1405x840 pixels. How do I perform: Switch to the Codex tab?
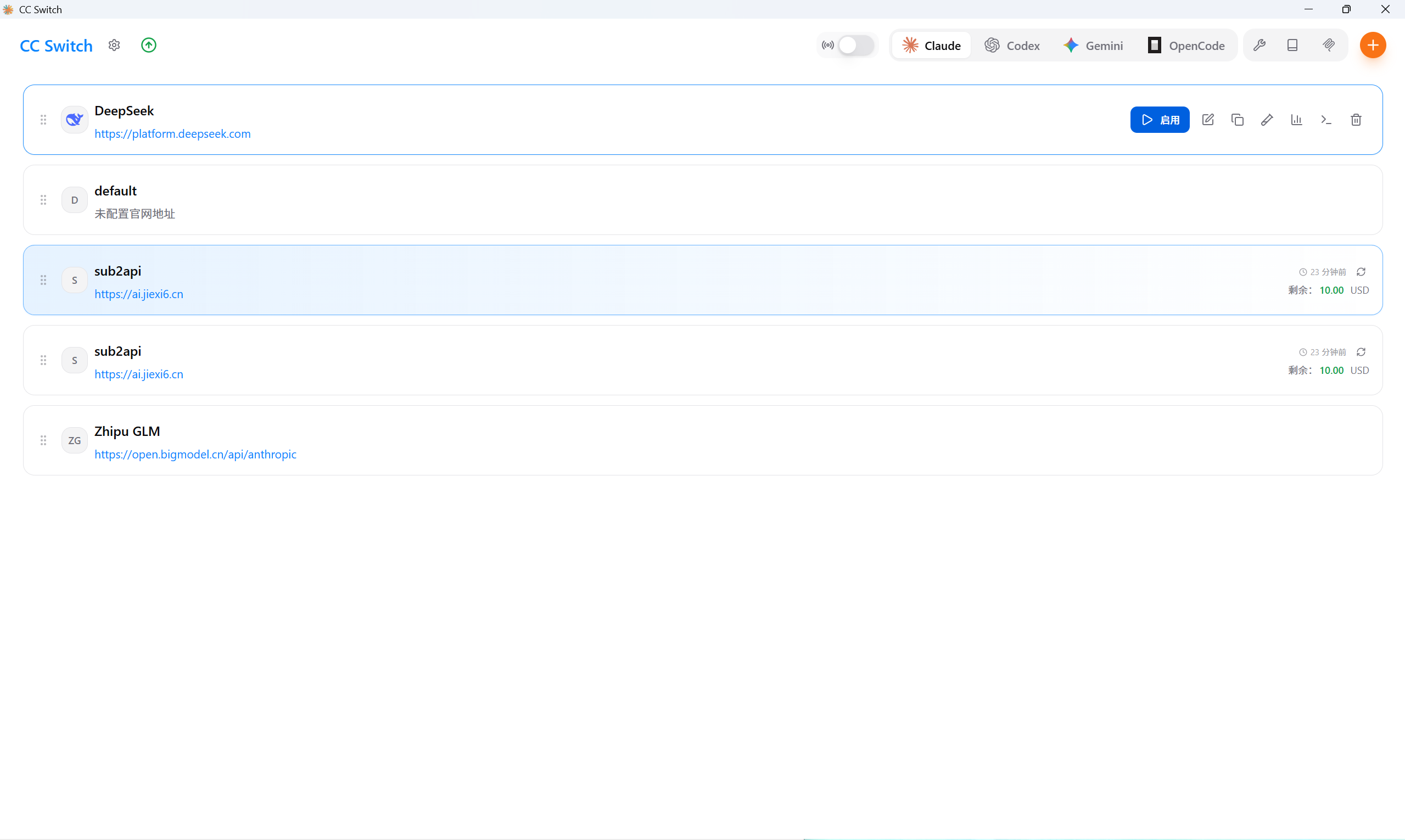point(1012,45)
